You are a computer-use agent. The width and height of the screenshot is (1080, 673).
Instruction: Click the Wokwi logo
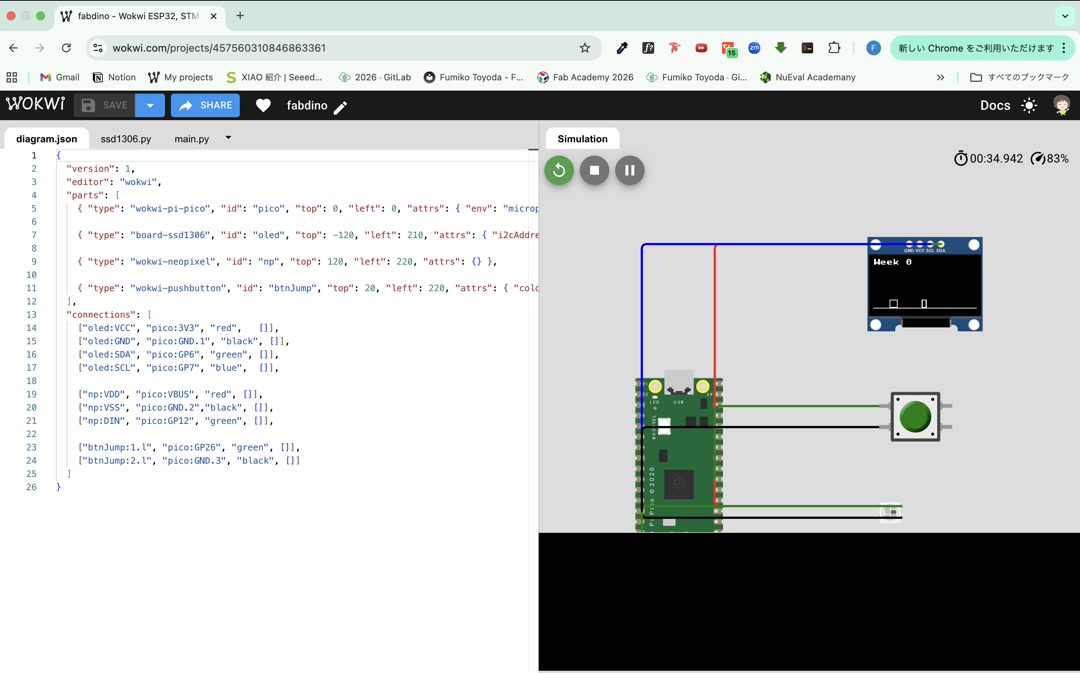coord(35,105)
